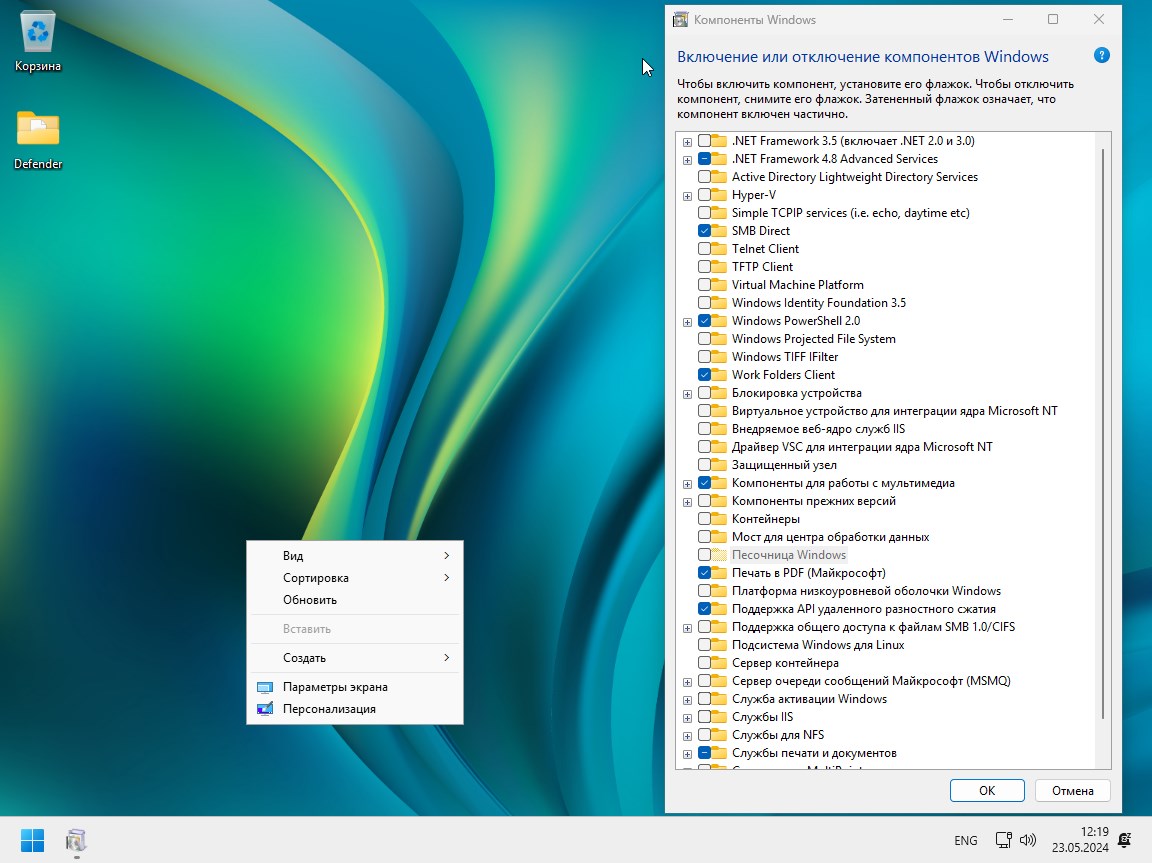
Task: Open the ENG language indicator
Action: [965, 840]
